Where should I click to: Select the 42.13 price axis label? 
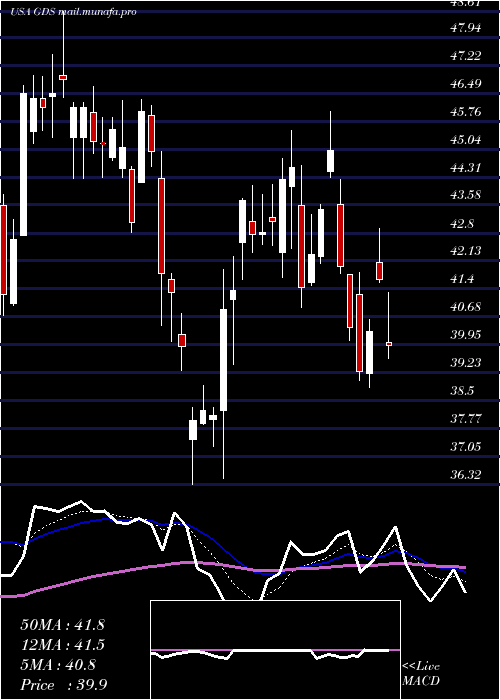point(466,251)
